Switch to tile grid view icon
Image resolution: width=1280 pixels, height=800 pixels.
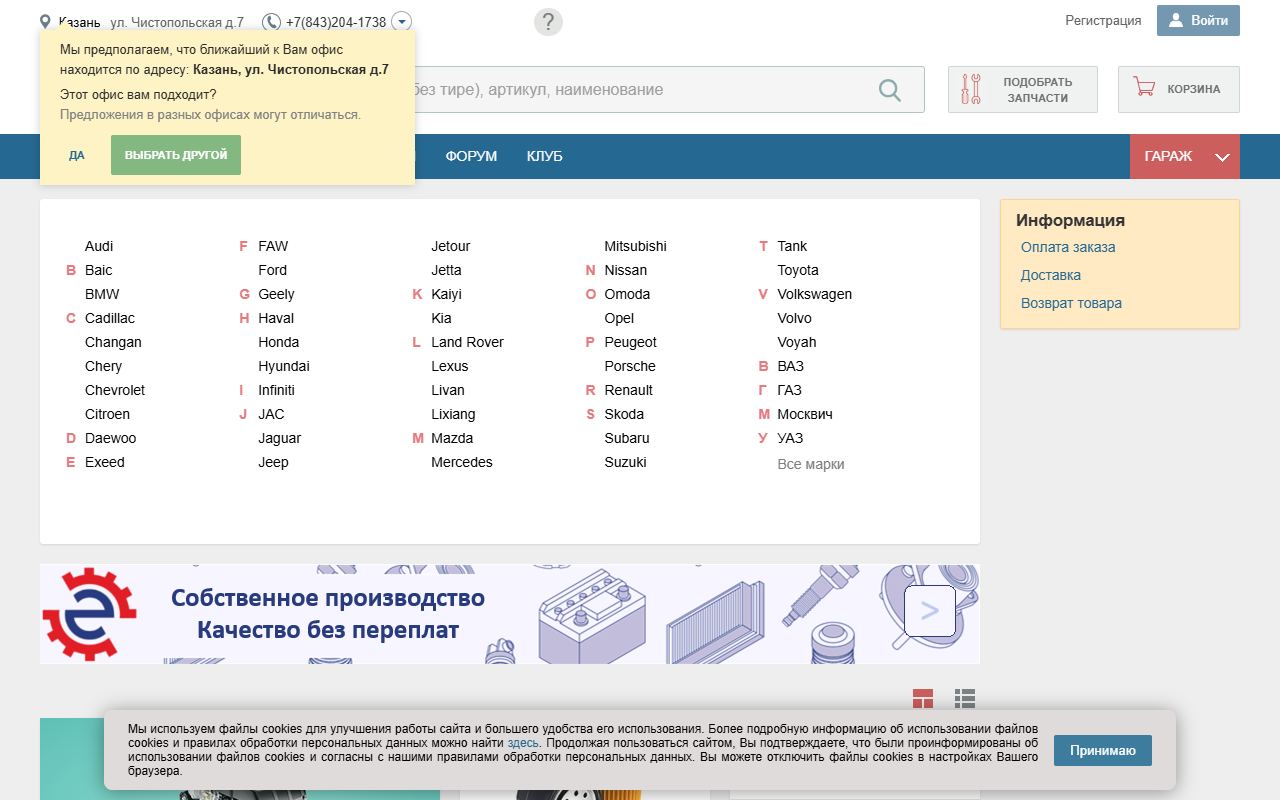point(923,699)
